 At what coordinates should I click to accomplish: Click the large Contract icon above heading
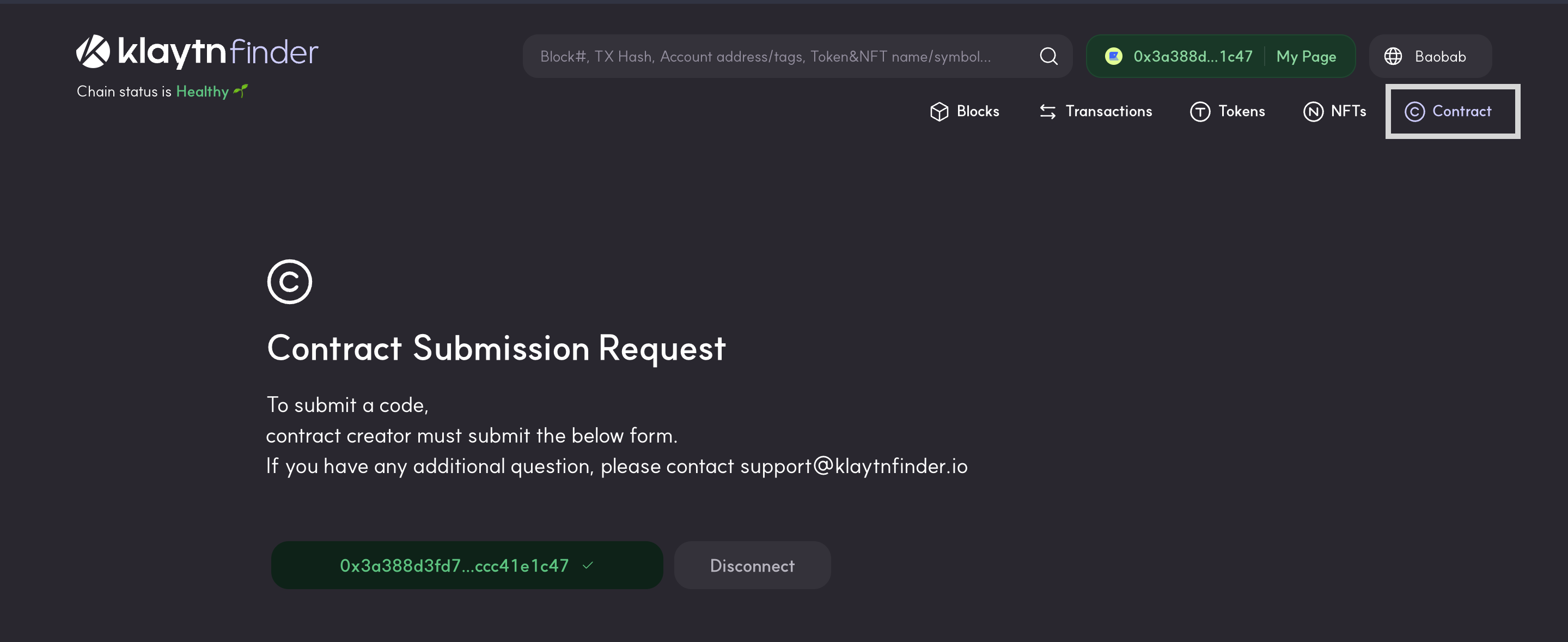pyautogui.click(x=289, y=282)
